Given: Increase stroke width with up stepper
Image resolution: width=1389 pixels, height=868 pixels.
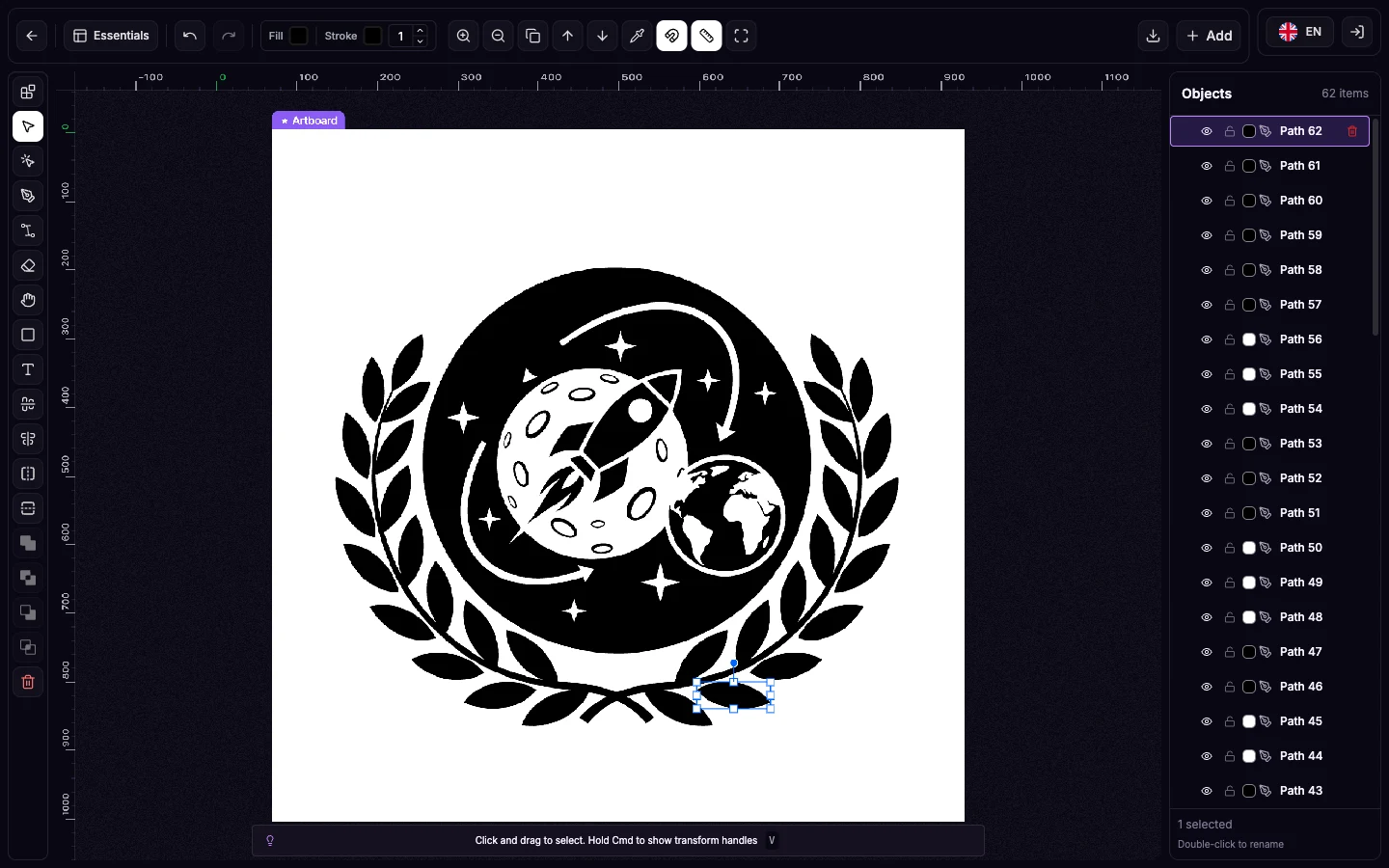Looking at the screenshot, I should click(421, 31).
